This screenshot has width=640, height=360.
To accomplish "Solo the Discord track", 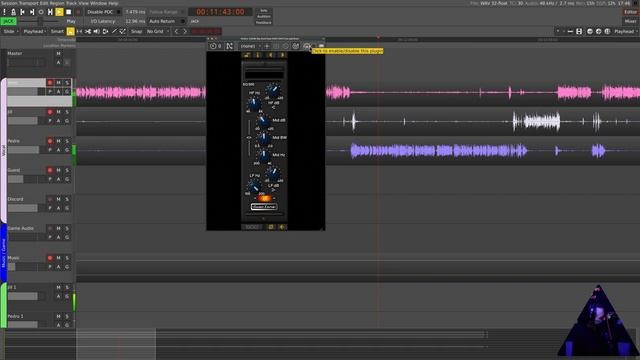I will (x=67, y=199).
